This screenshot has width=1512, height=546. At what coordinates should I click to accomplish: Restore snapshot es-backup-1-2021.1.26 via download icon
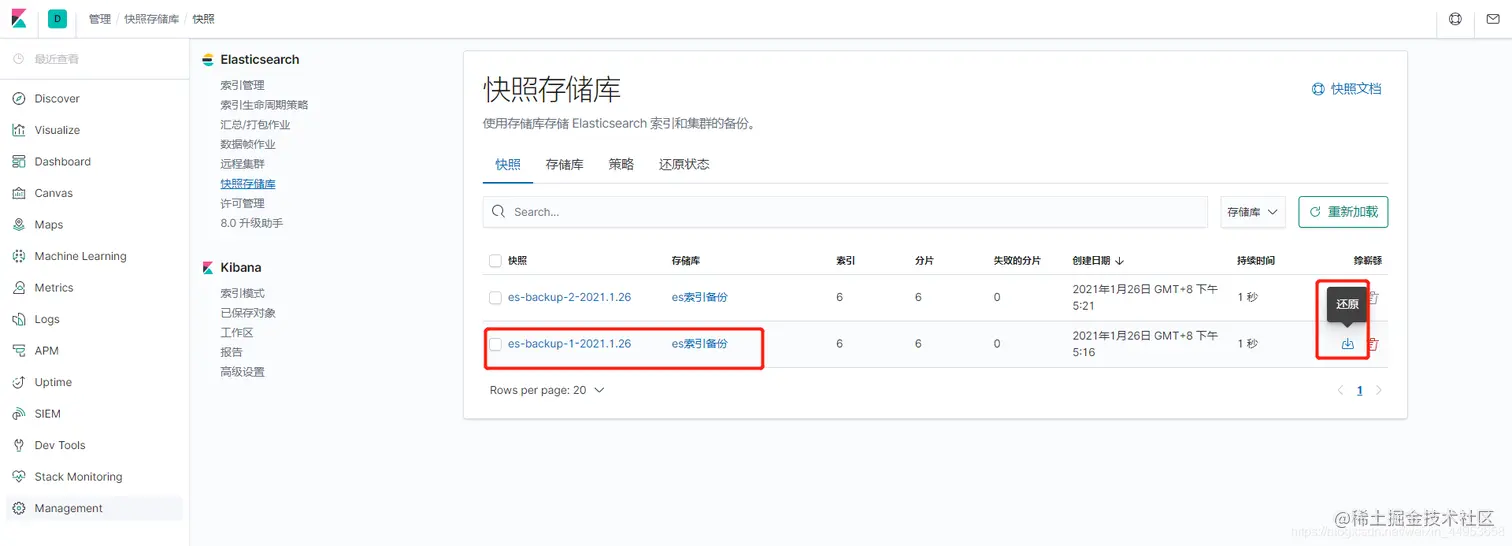click(1347, 344)
